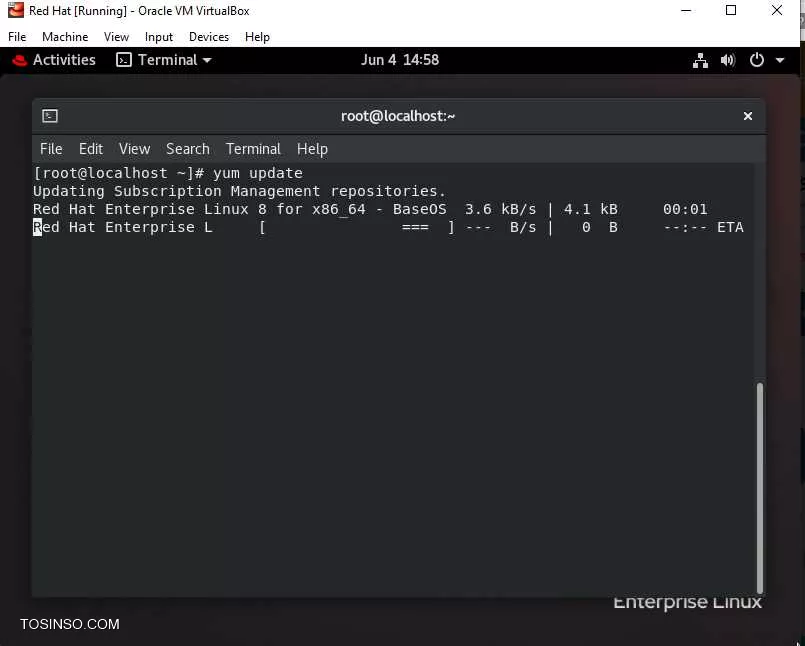Click the ETA text in the terminal
805x646 pixels.
[x=730, y=227]
